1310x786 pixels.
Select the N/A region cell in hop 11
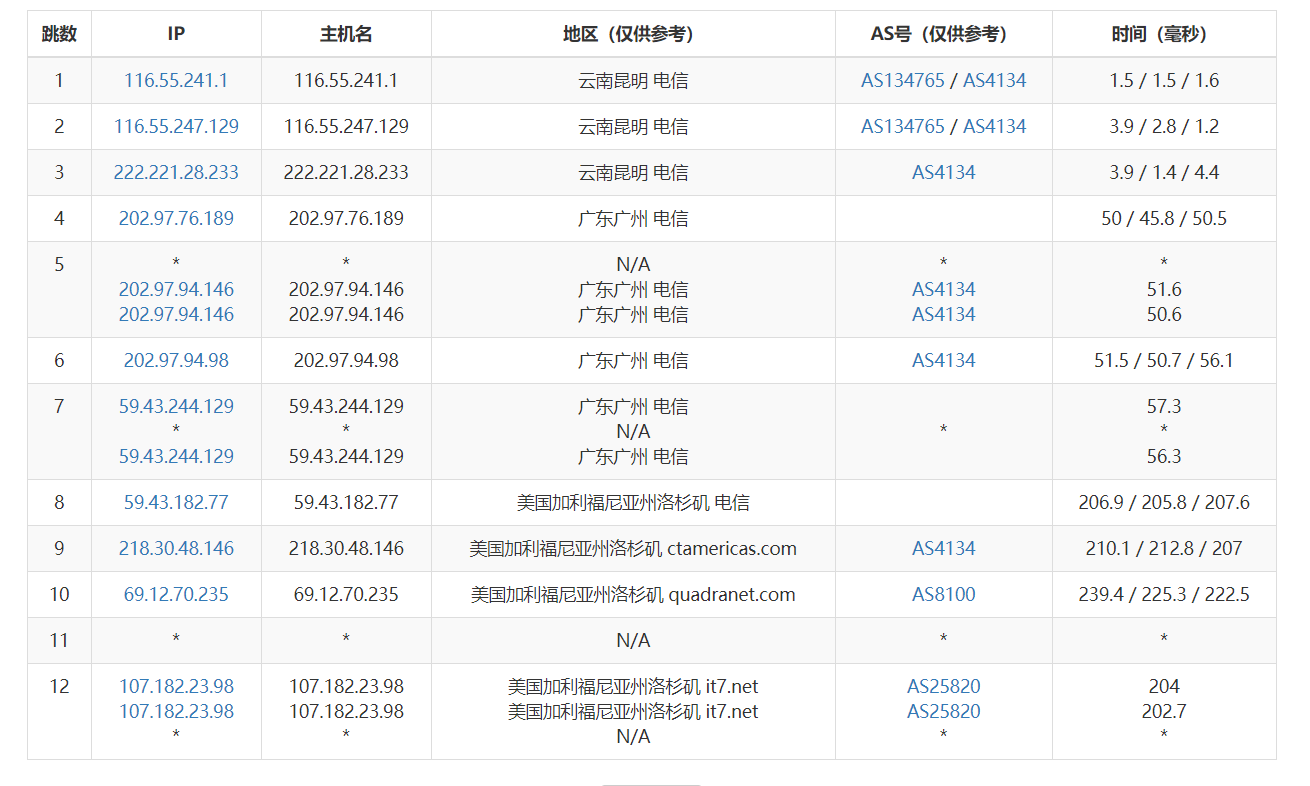coord(633,641)
